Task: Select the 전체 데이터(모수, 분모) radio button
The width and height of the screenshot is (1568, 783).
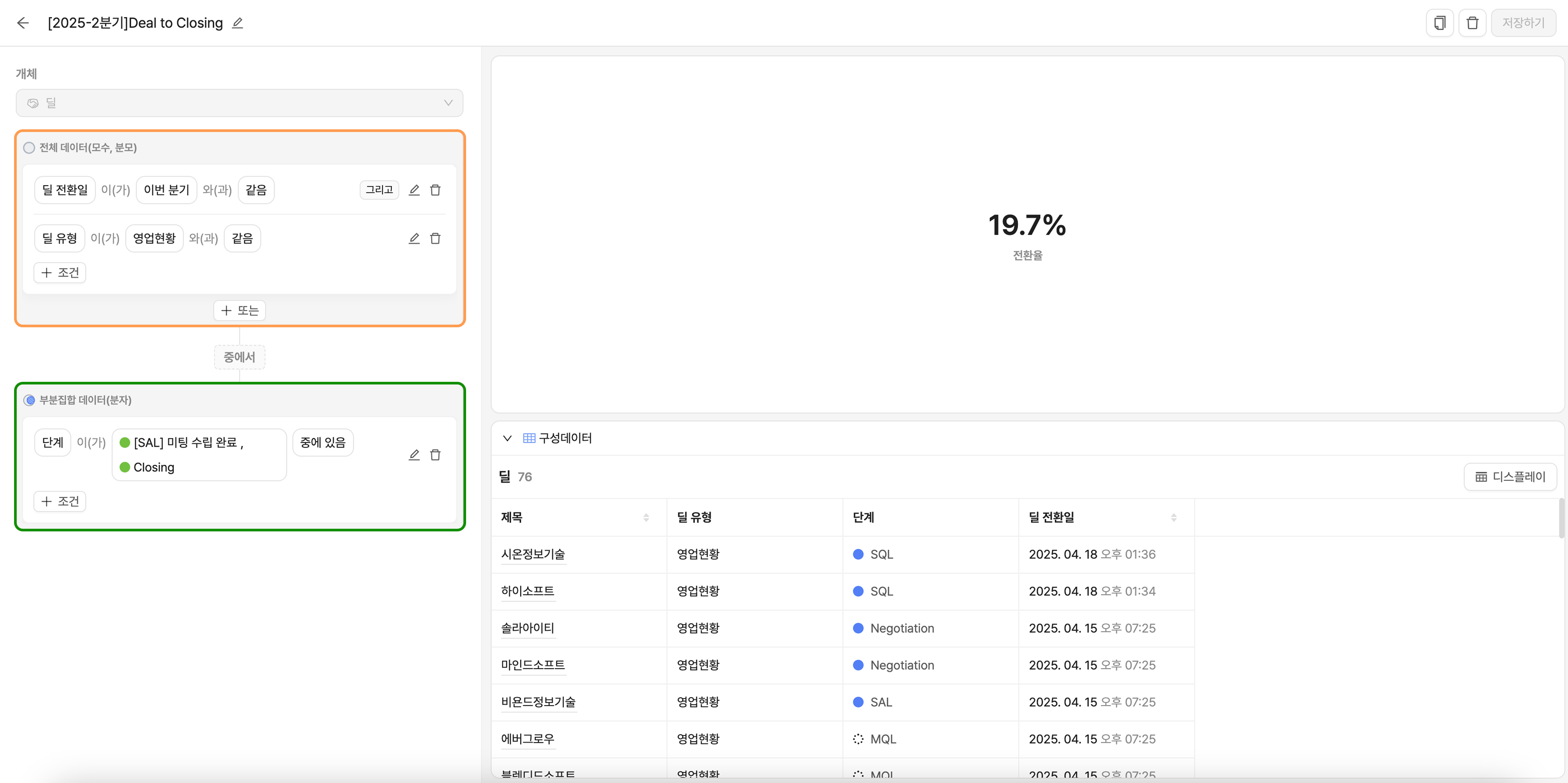Action: (29, 148)
